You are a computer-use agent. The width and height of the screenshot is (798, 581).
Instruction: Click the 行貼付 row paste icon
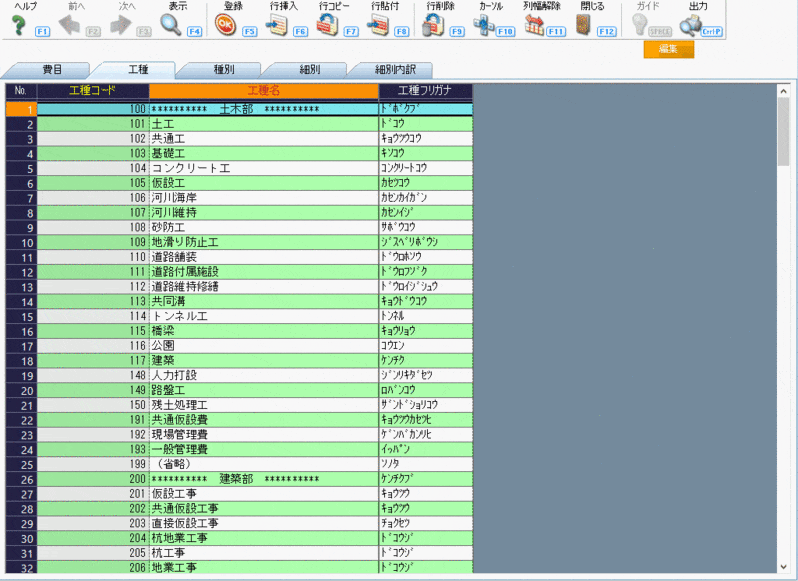pyautogui.click(x=378, y=25)
